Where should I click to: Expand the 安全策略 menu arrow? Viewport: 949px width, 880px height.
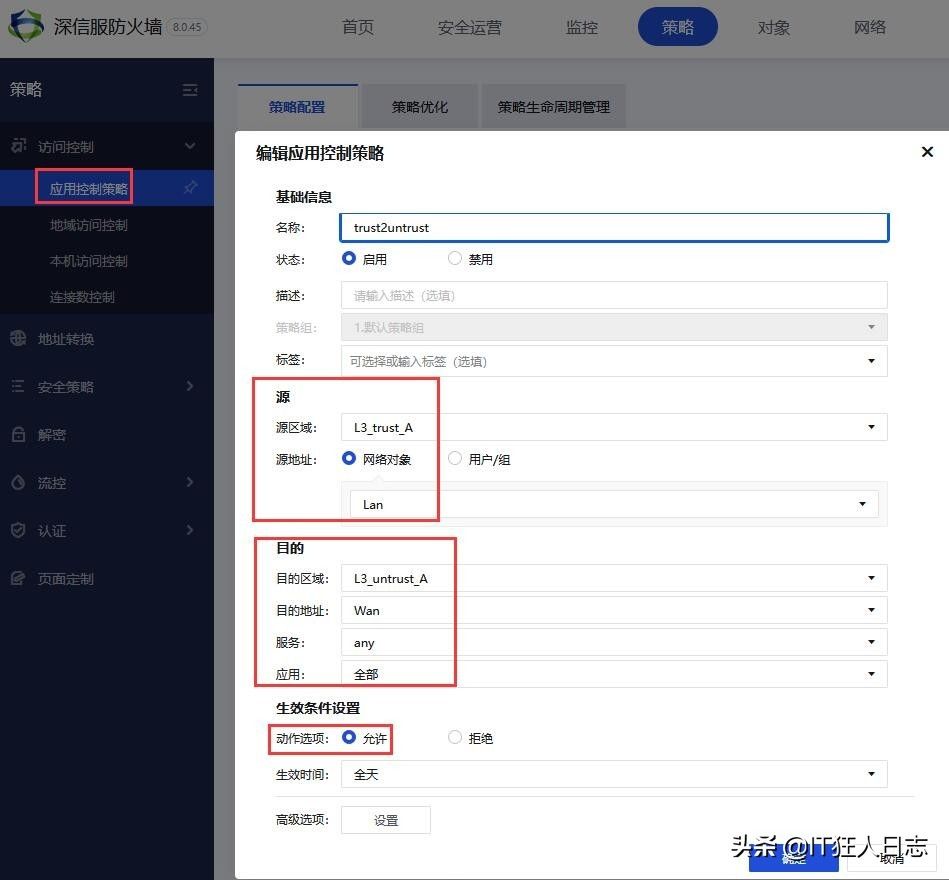(190, 386)
